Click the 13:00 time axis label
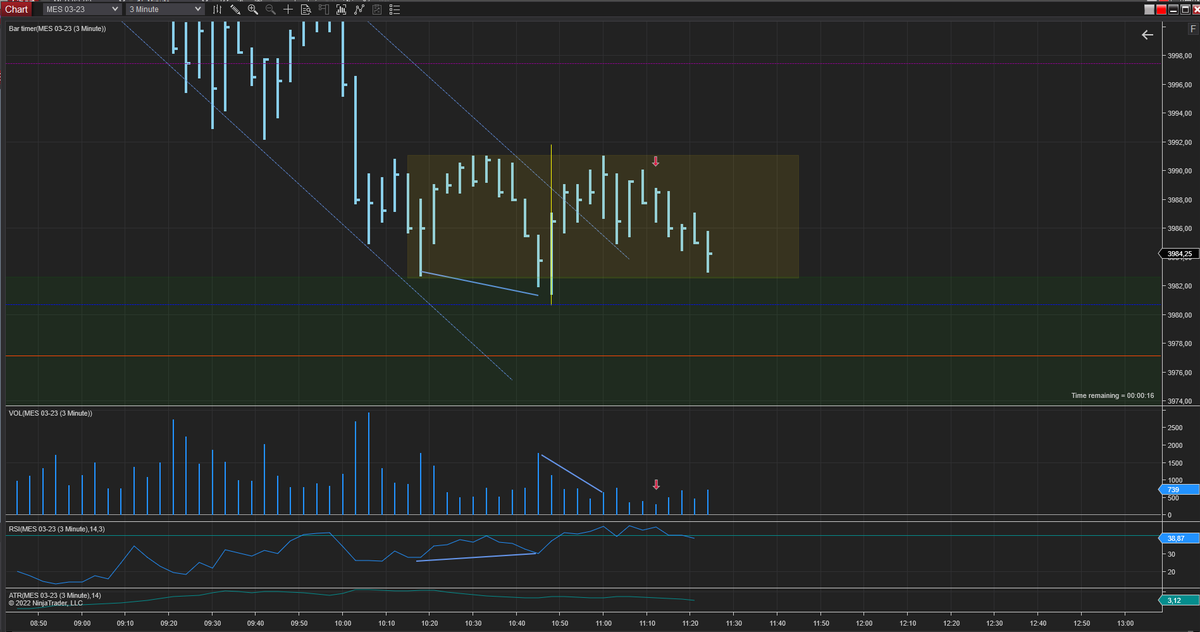This screenshot has height=632, width=1200. tap(1124, 623)
